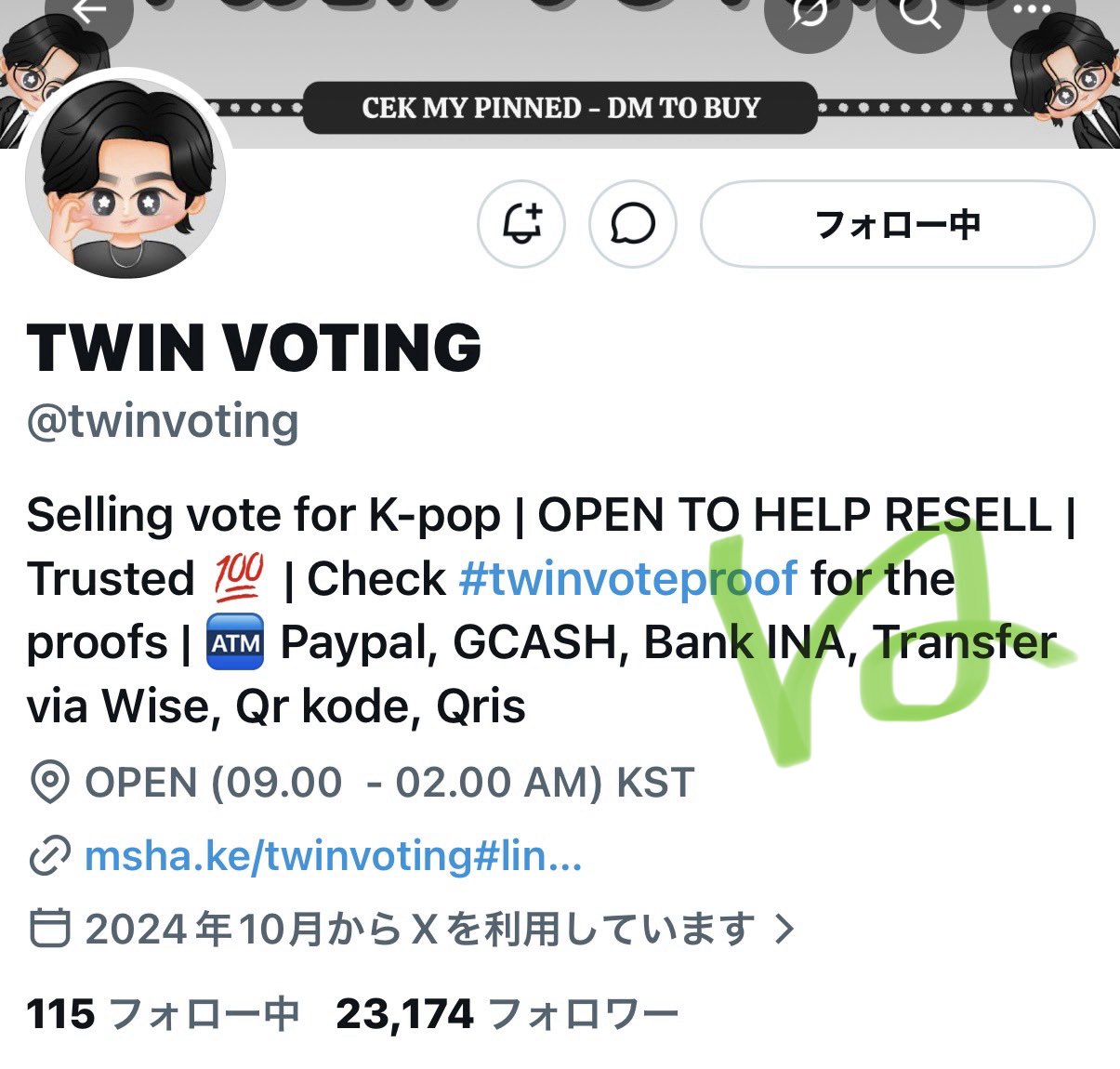Visit the msha.ke/twinvoting link
Viewport: 1120px width, 1069px height.
333,856
